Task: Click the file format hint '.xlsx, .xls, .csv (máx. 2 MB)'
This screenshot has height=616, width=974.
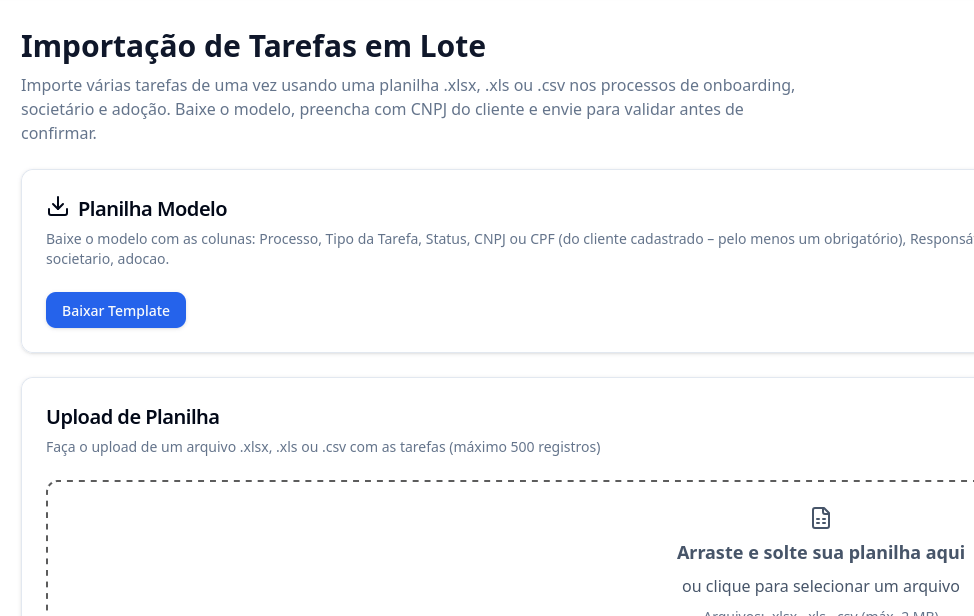Action: (820, 611)
